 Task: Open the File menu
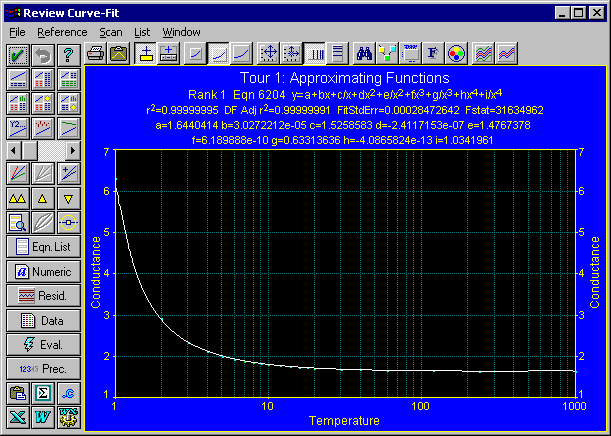(17, 32)
